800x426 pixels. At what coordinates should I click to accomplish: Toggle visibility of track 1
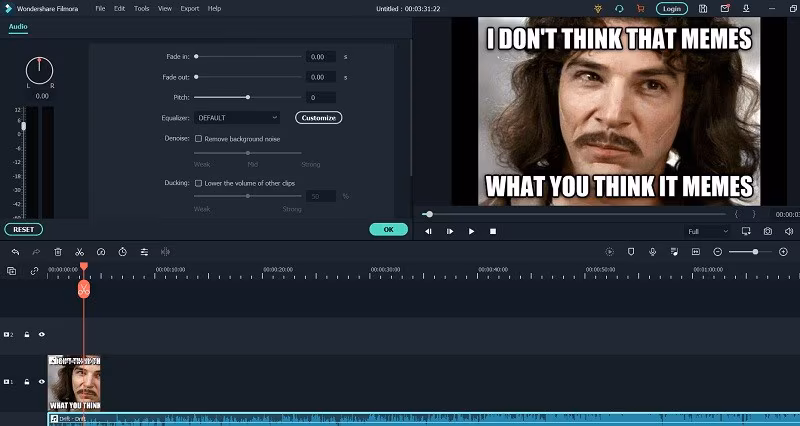click(x=42, y=382)
